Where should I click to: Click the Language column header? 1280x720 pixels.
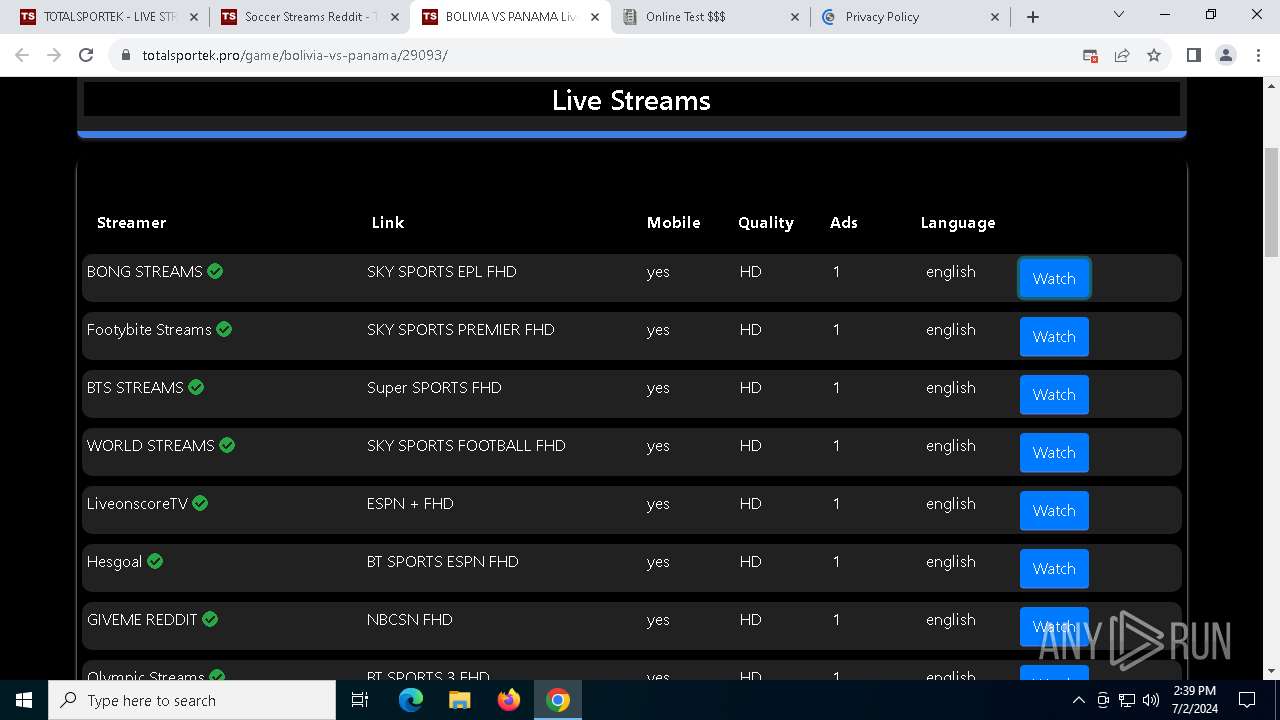tap(958, 222)
